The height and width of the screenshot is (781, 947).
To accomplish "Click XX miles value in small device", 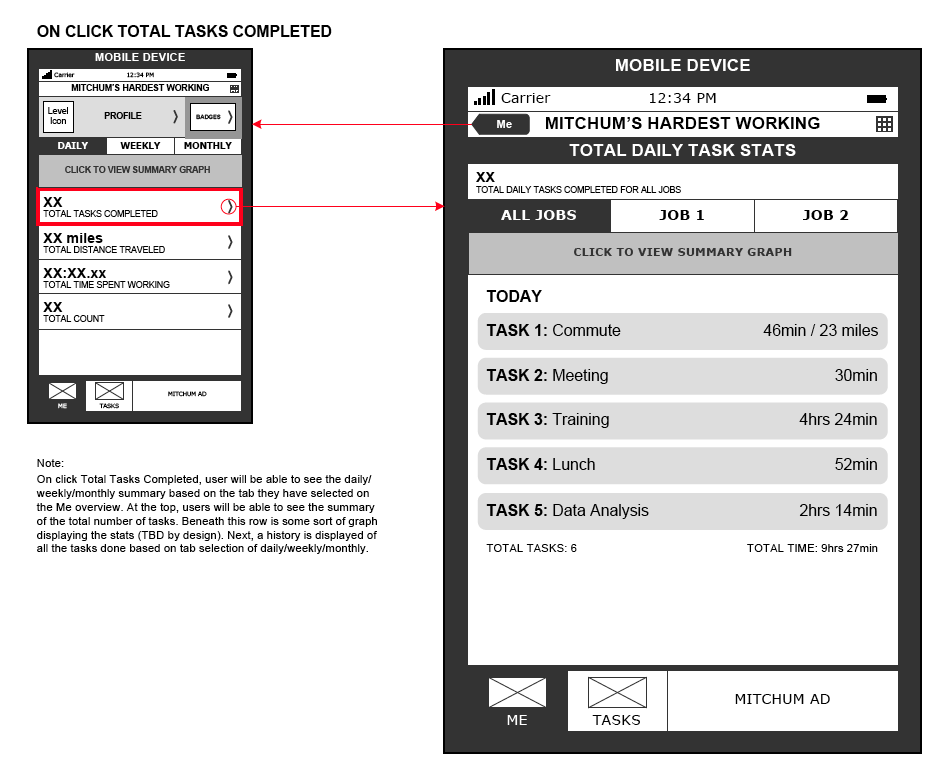I will point(73,238).
